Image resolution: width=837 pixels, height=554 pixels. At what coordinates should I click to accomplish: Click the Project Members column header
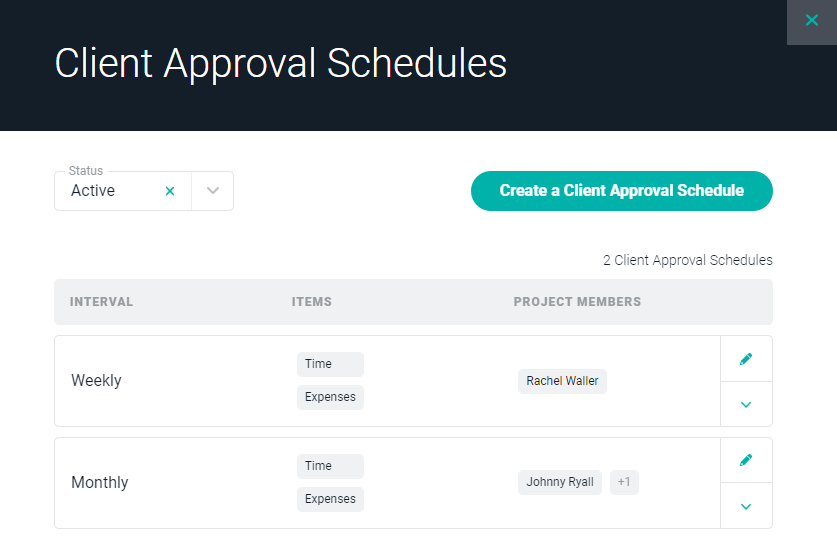tap(577, 302)
